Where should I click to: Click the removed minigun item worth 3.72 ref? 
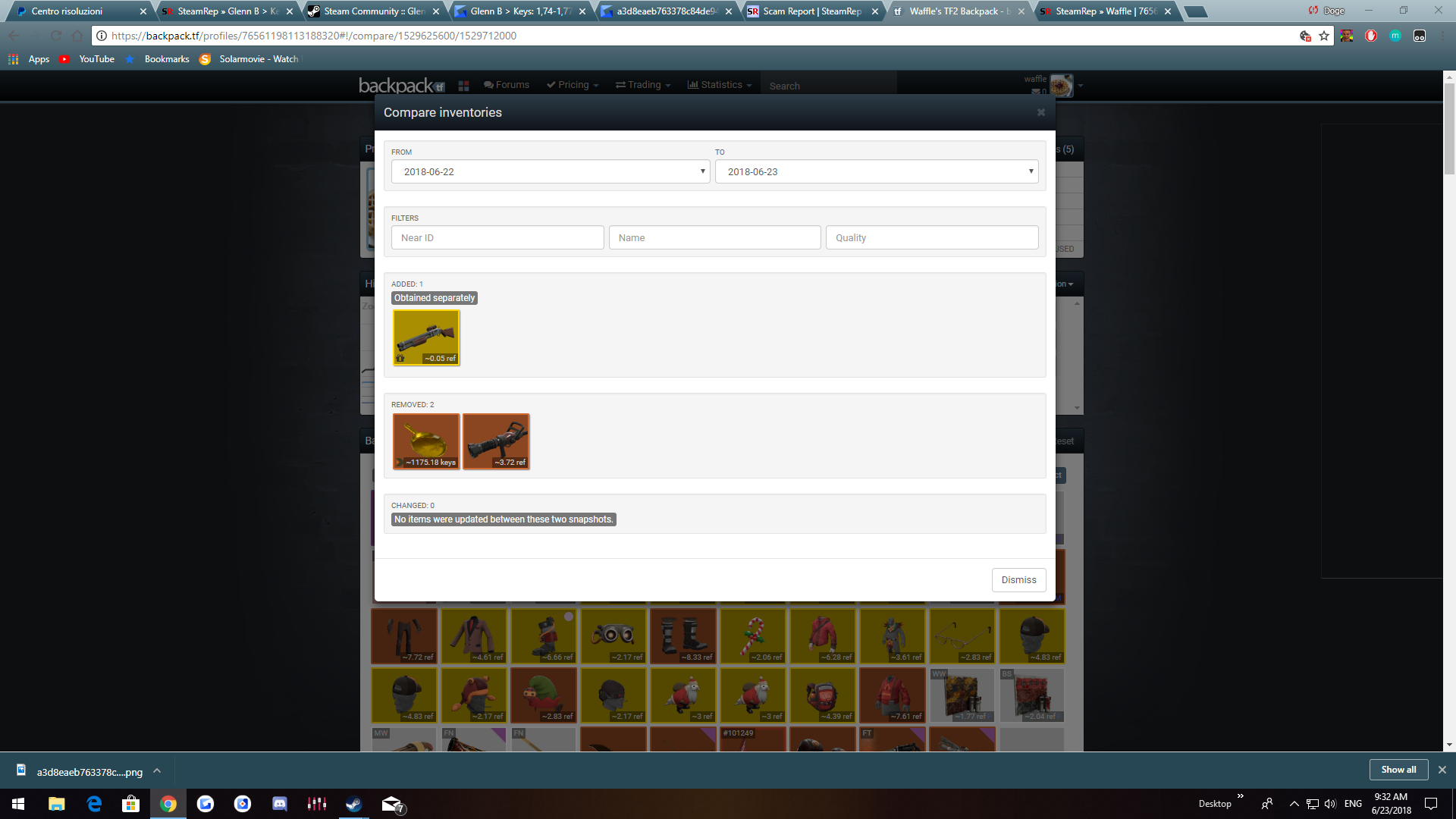[x=496, y=441]
